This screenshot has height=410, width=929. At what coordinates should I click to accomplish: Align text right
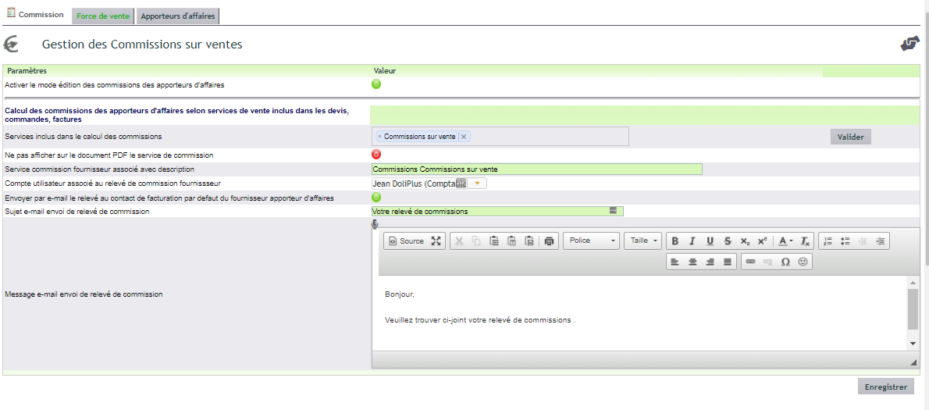click(710, 261)
